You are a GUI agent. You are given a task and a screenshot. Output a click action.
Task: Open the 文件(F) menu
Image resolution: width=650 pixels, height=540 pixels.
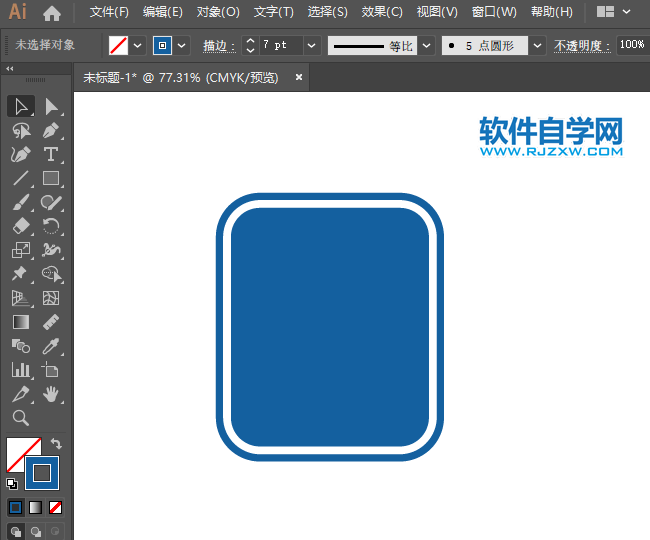click(109, 13)
